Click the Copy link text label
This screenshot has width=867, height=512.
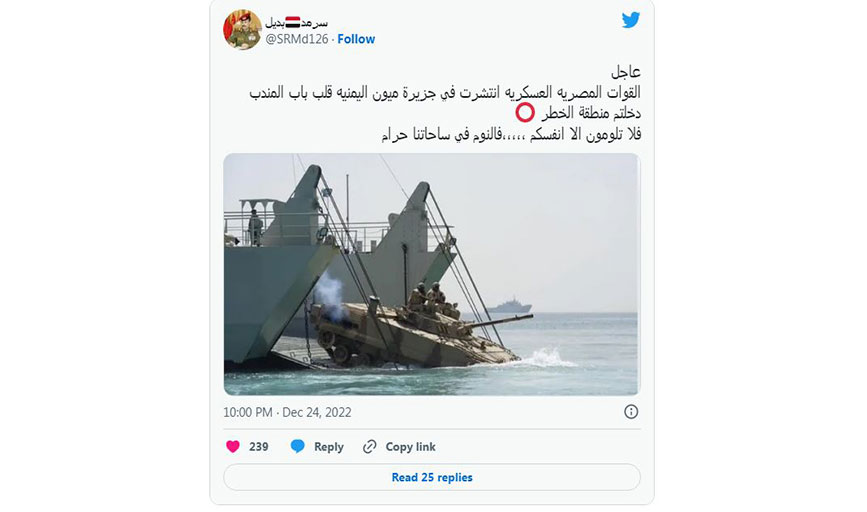click(x=410, y=446)
